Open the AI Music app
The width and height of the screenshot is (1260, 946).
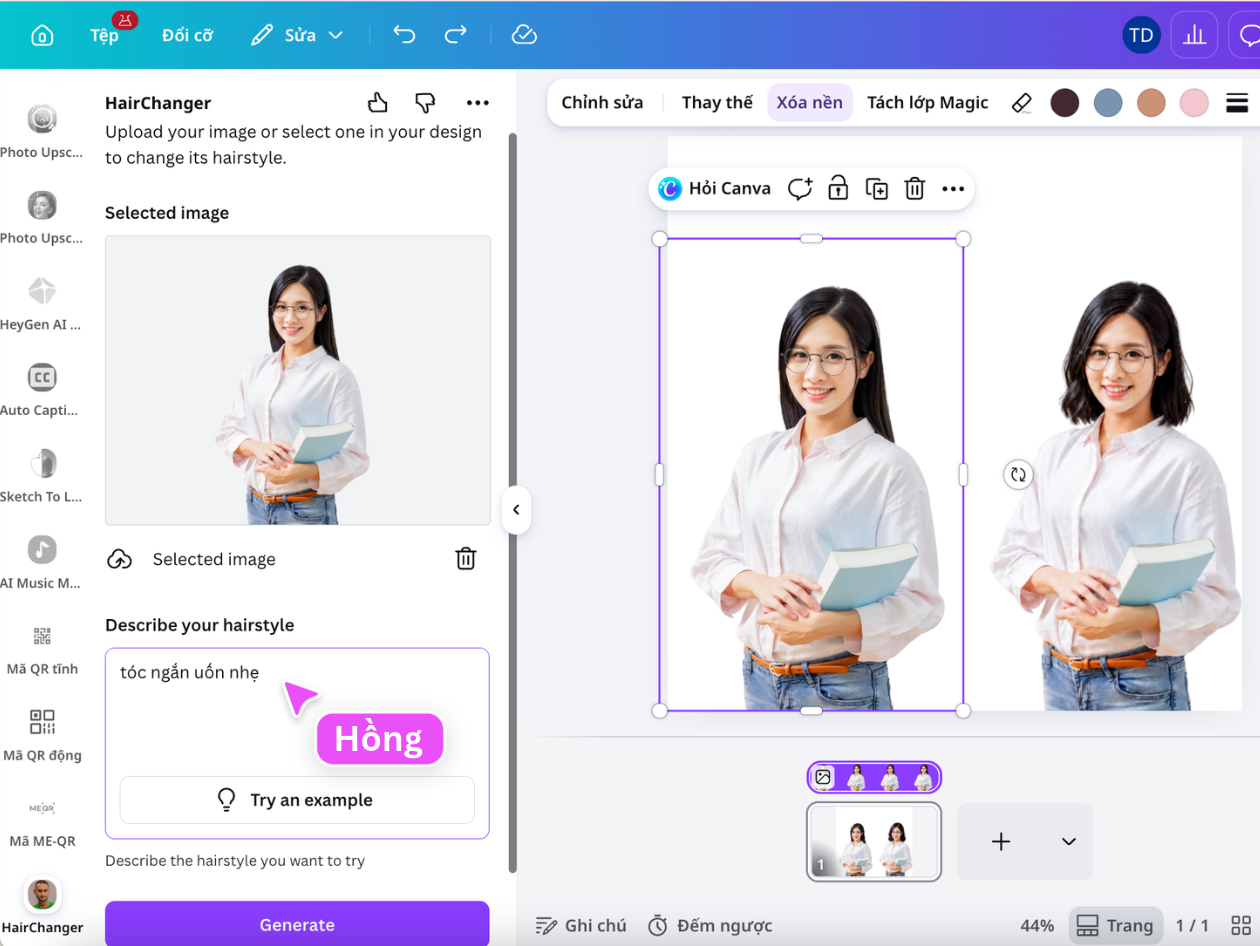coord(41,561)
